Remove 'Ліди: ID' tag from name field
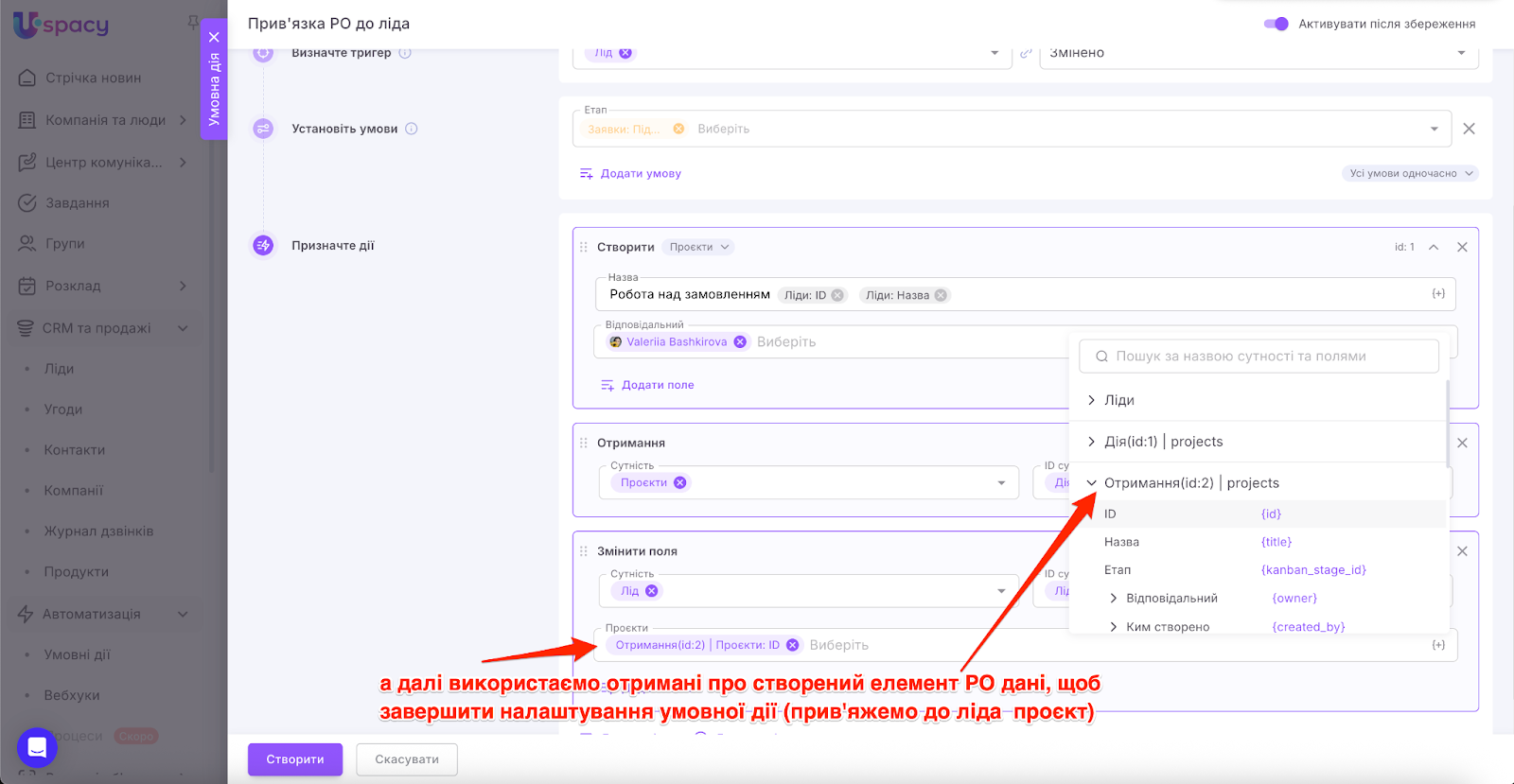The width and height of the screenshot is (1514, 784). [x=837, y=295]
